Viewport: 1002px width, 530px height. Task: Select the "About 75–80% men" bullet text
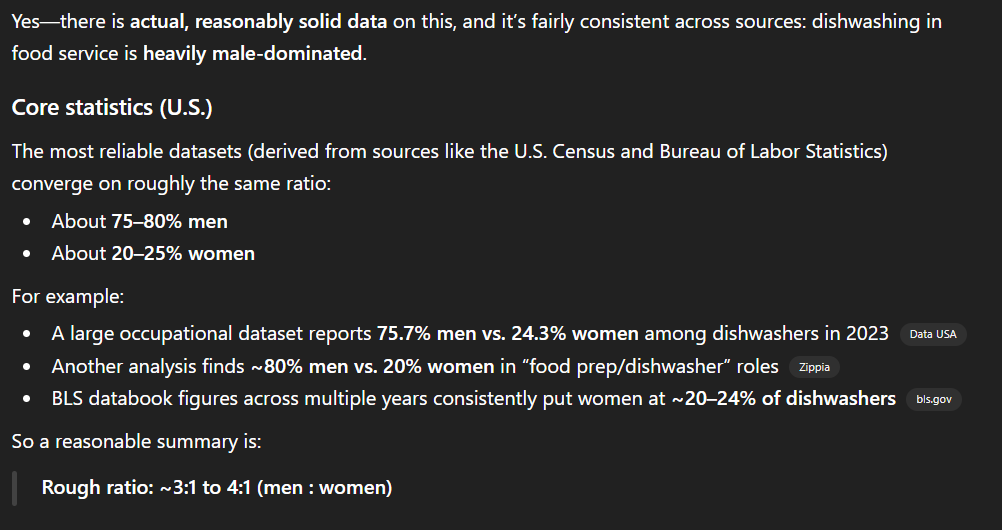click(139, 221)
